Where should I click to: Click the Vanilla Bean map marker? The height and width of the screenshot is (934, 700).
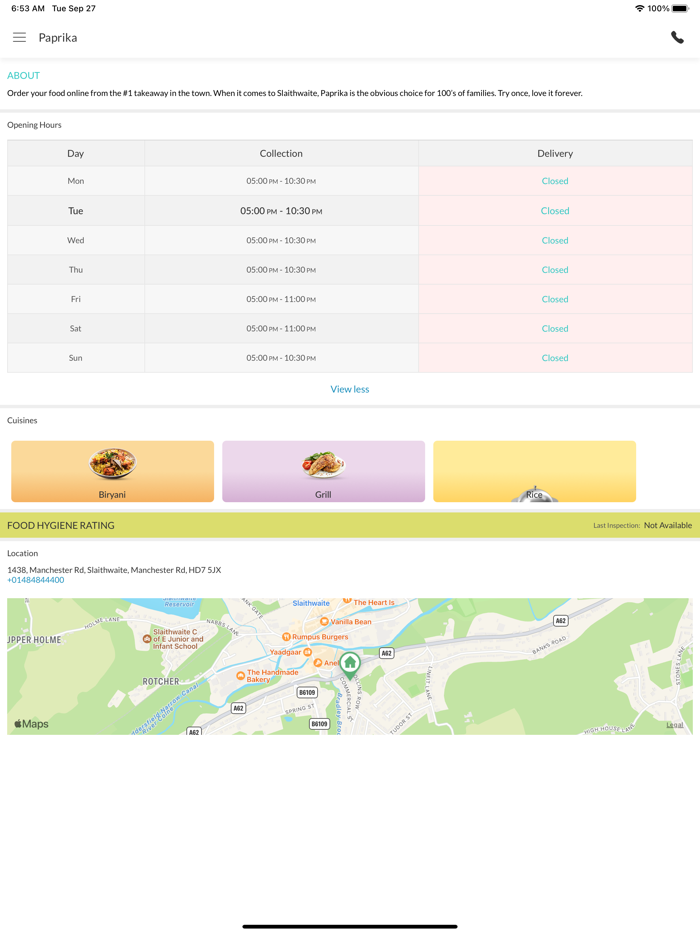click(x=324, y=621)
